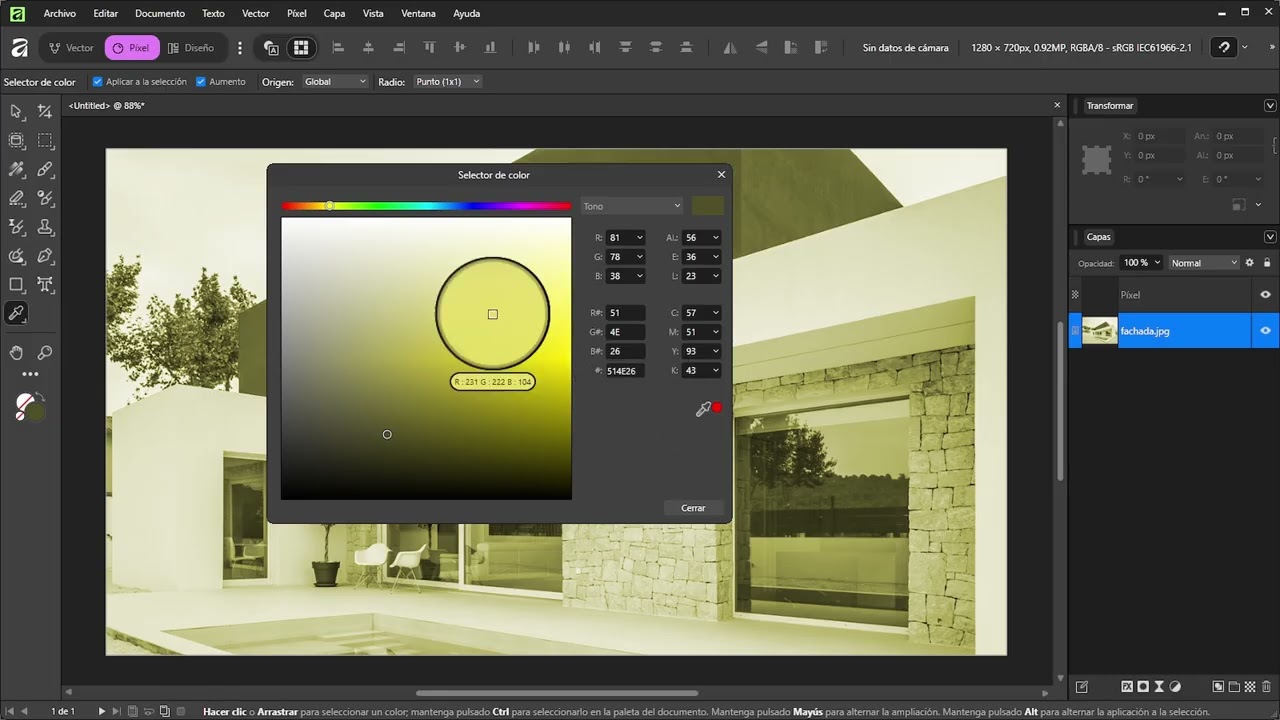This screenshot has height=720, width=1280.
Task: Click the eyedropper icon in color dialog
Action: 703,409
